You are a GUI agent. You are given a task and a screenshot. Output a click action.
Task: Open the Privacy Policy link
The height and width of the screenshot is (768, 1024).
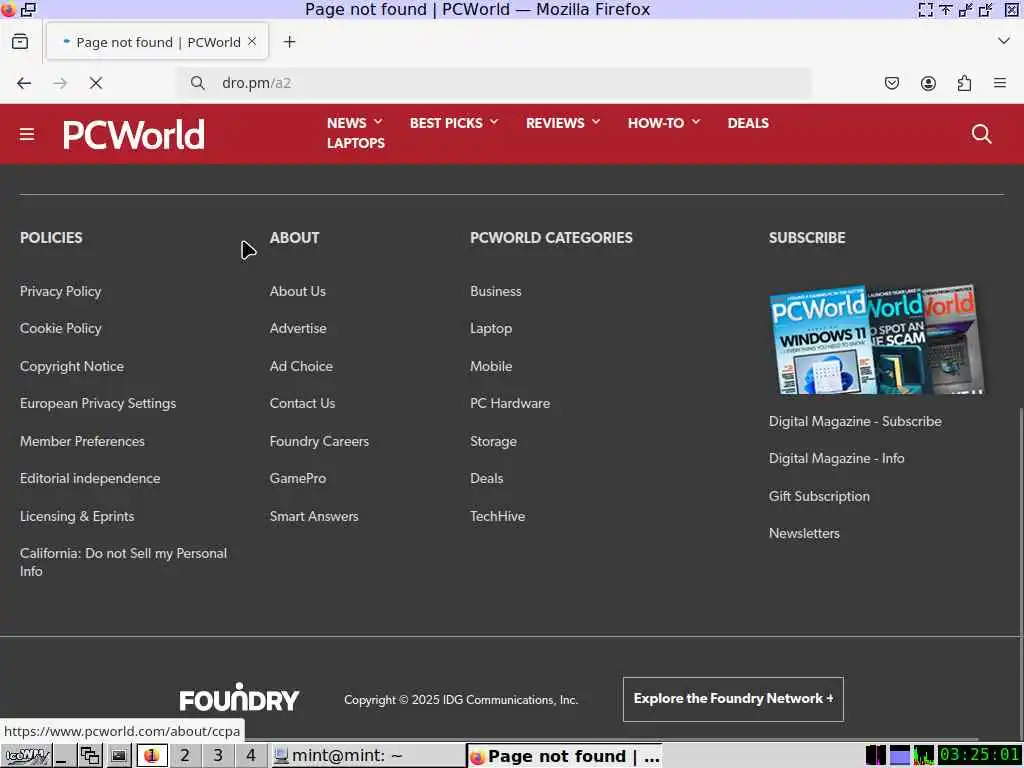pos(61,291)
